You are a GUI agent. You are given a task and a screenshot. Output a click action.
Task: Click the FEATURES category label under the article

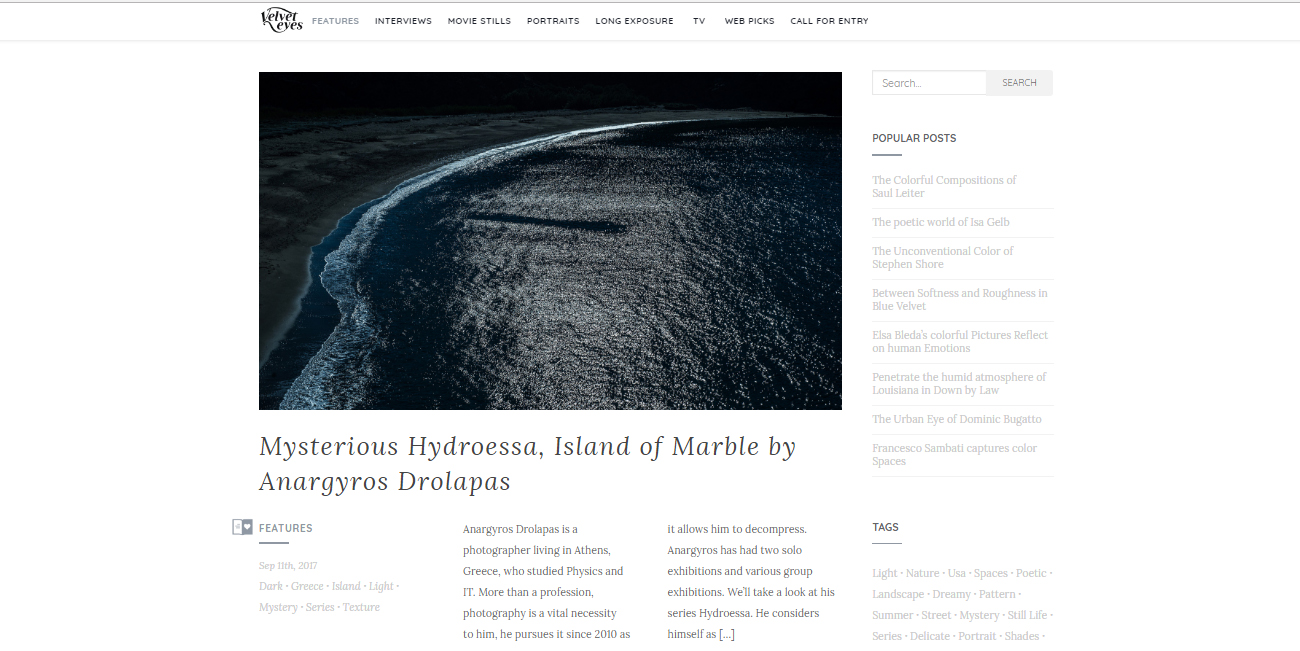[x=286, y=528]
